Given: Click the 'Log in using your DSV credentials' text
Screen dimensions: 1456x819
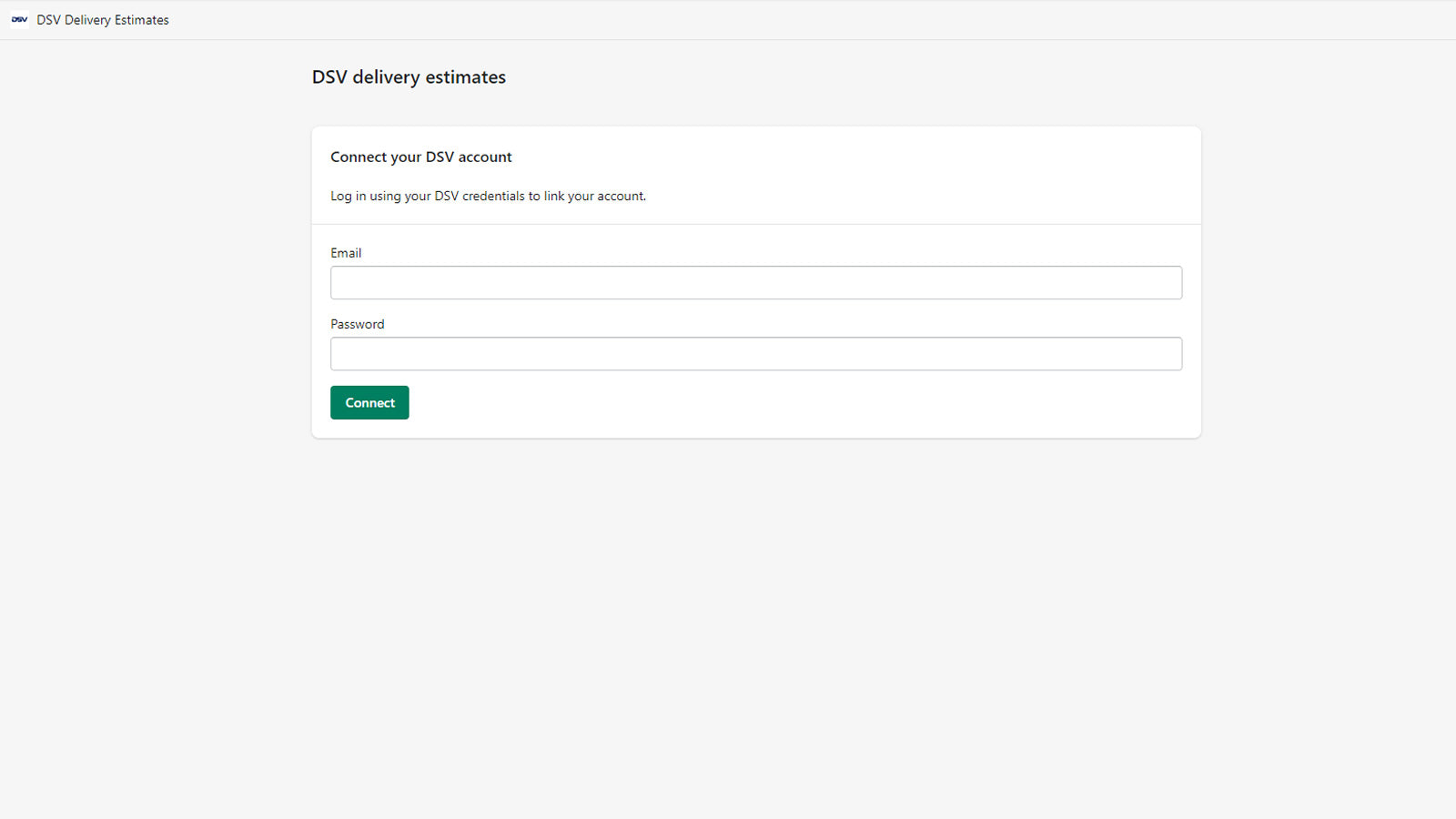Looking at the screenshot, I should [488, 196].
